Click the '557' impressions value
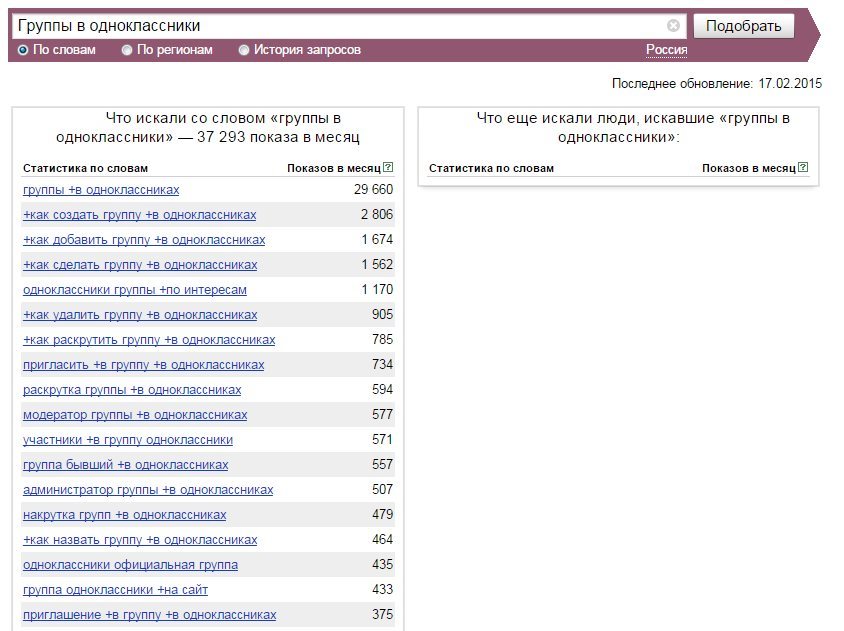 (383, 465)
